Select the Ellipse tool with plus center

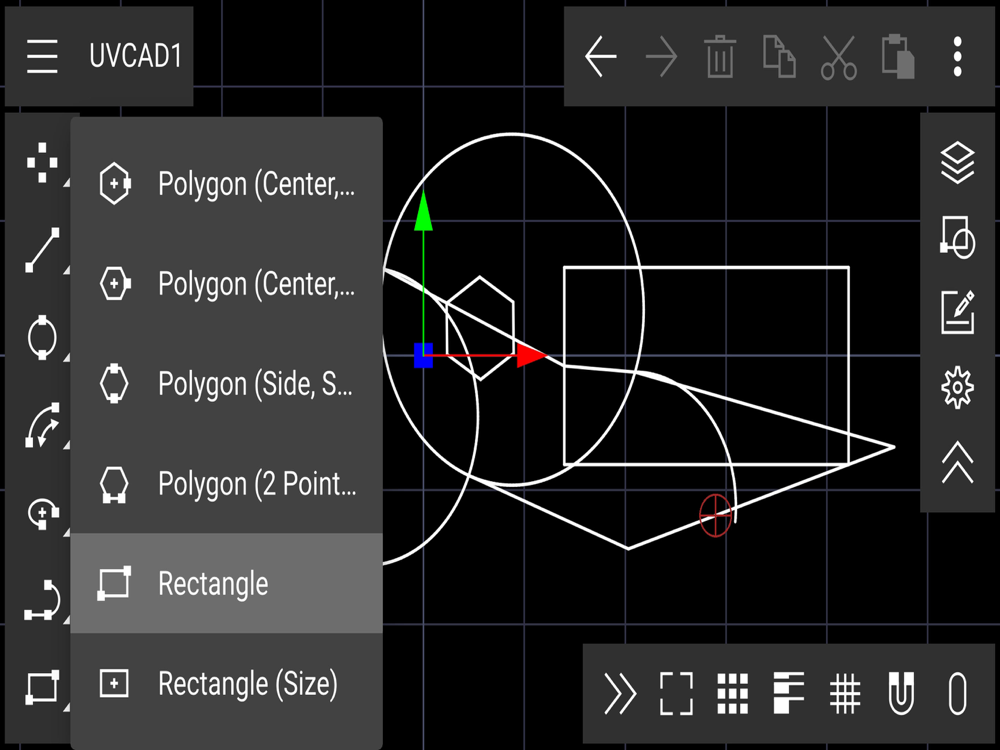[x=43, y=512]
